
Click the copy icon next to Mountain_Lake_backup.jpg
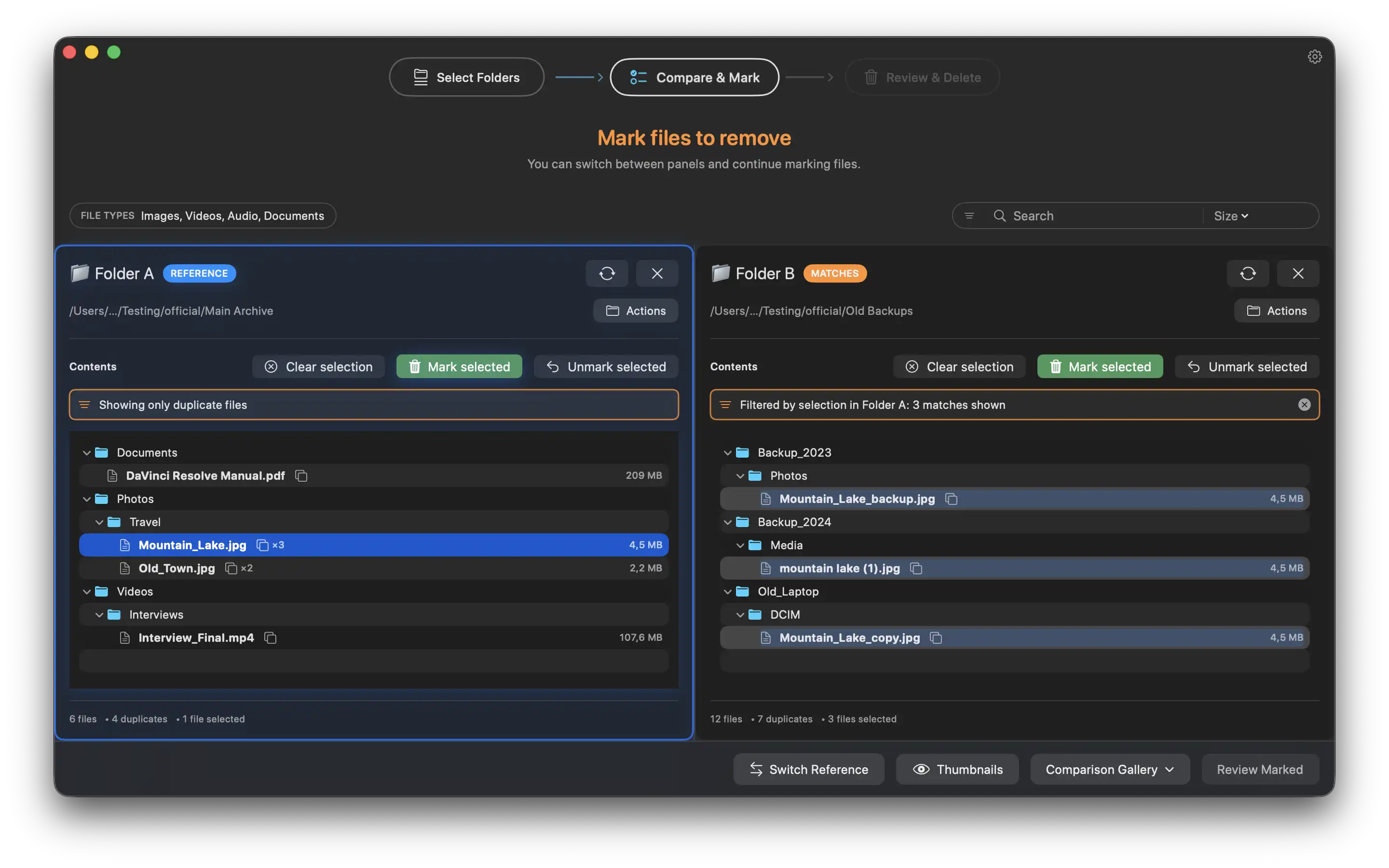(952, 499)
